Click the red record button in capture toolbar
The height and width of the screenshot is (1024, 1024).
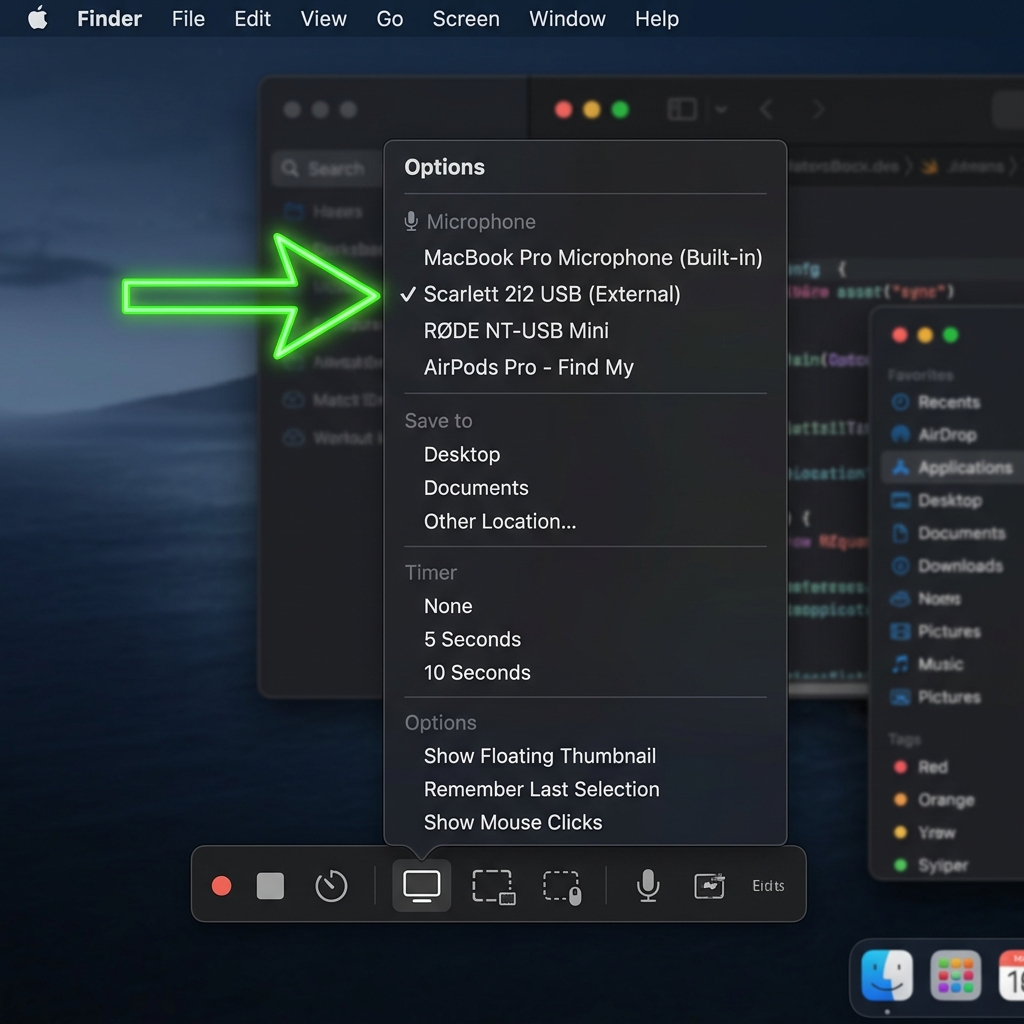pyautogui.click(x=221, y=886)
